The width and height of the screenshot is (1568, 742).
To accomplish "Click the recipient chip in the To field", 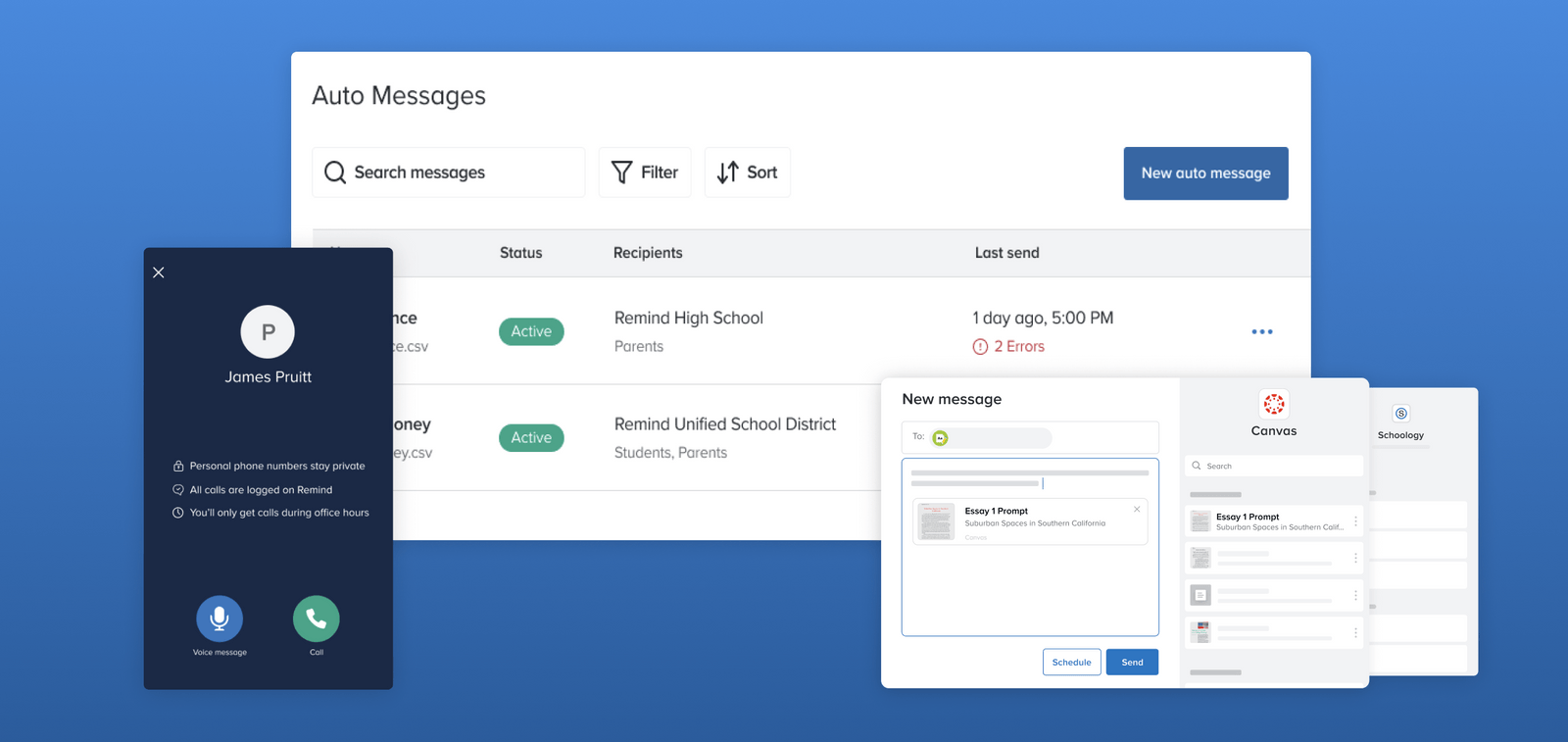I will (991, 438).
